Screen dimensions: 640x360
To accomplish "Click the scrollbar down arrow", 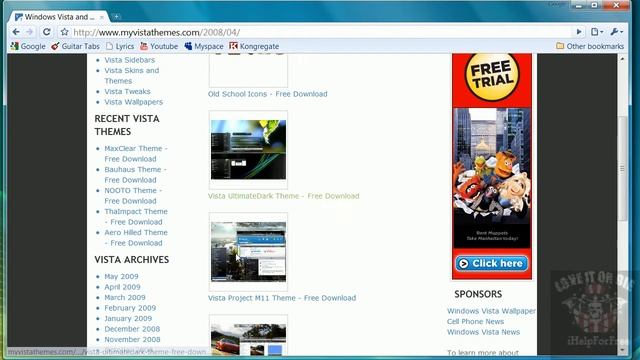I will coord(622,350).
